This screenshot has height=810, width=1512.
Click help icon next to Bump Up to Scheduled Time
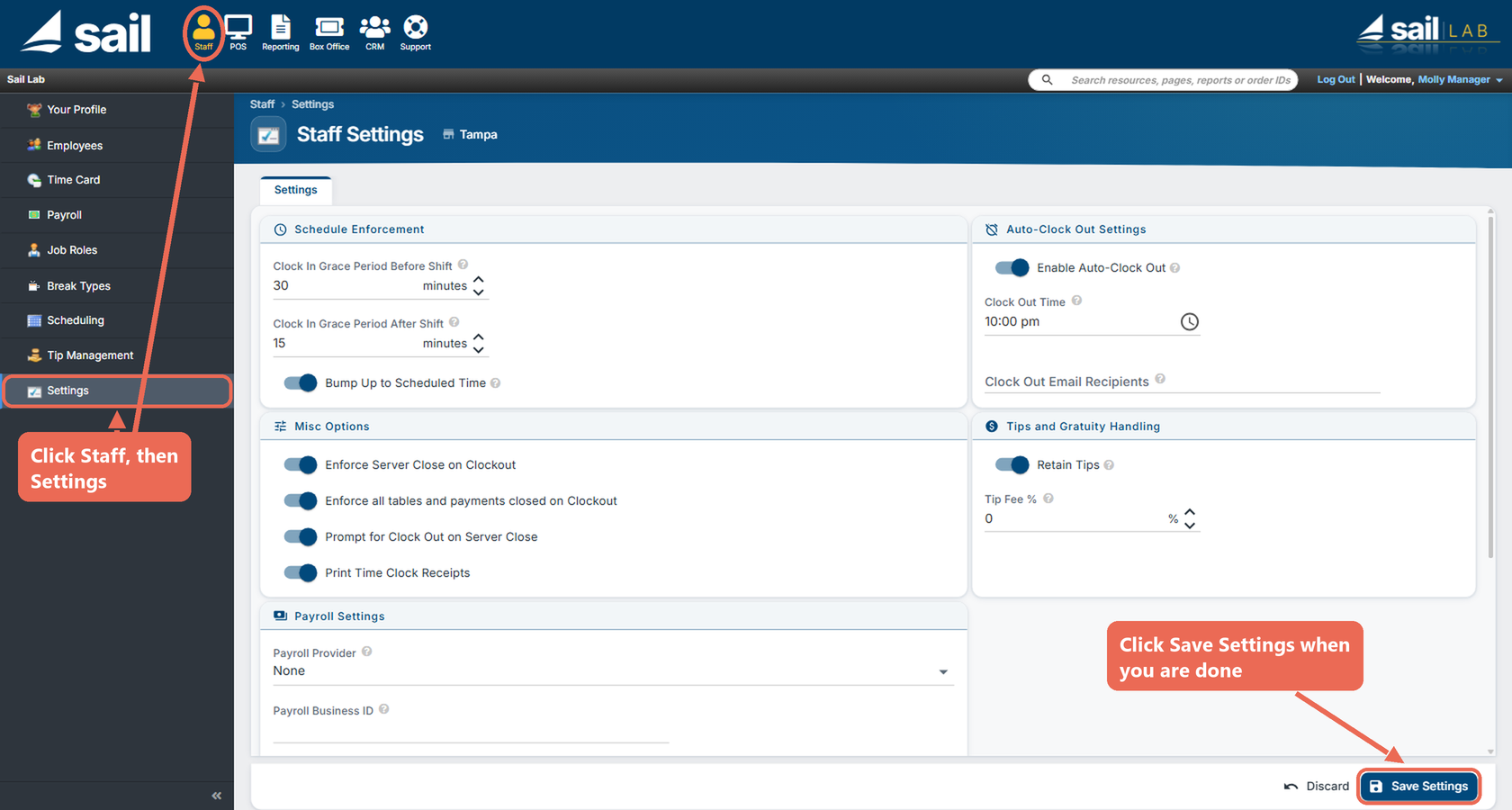click(x=495, y=383)
